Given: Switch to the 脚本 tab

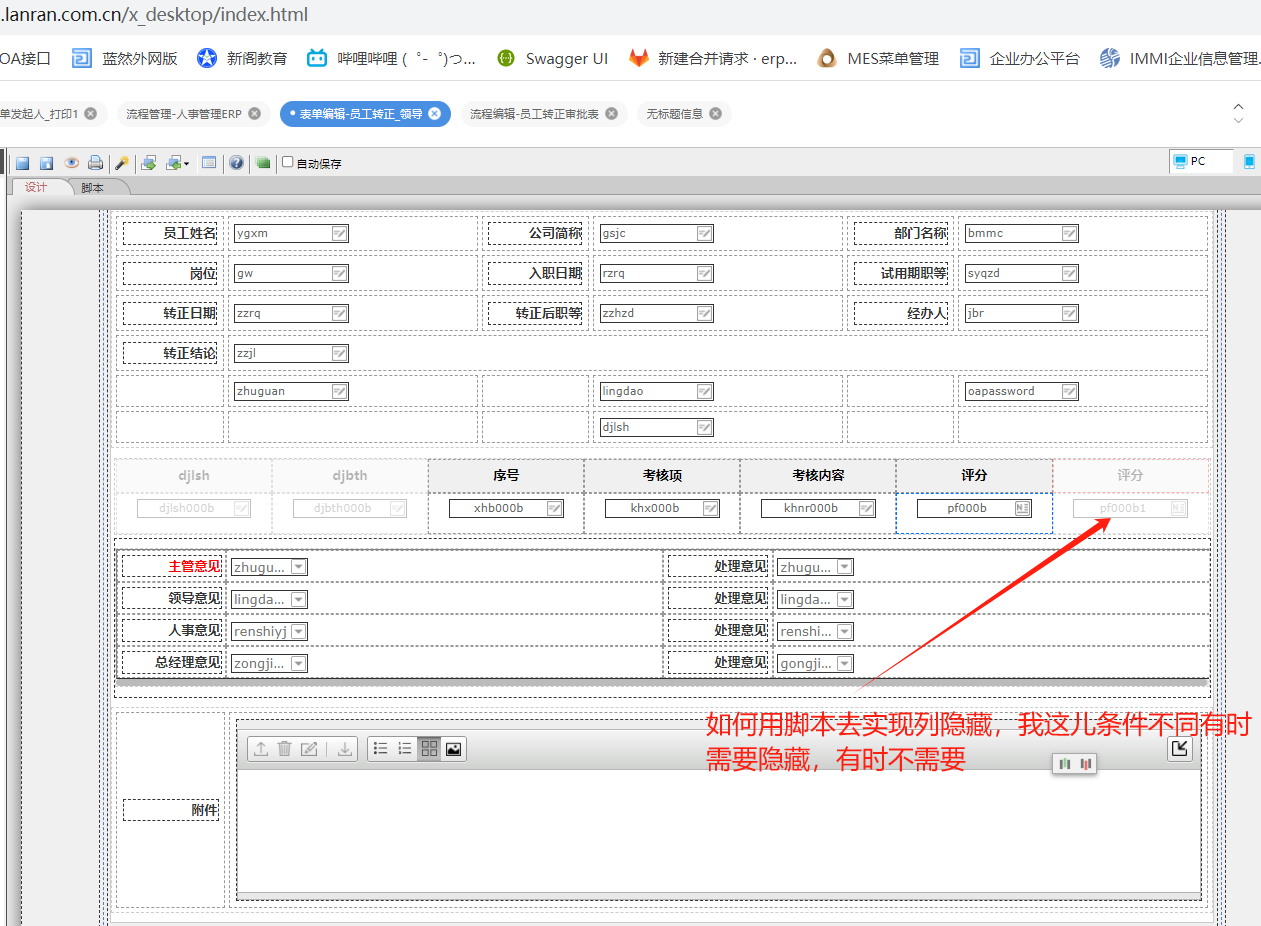Looking at the screenshot, I should pos(92,187).
